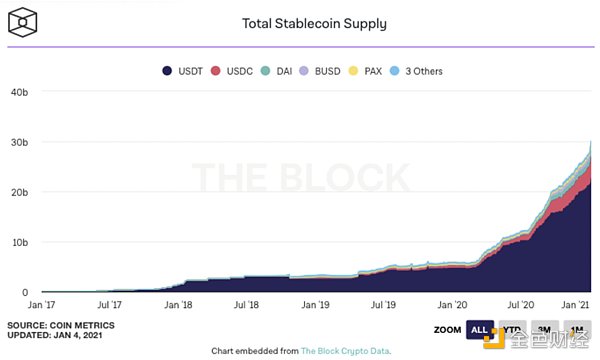Select the ALL zoom range

[480, 330]
